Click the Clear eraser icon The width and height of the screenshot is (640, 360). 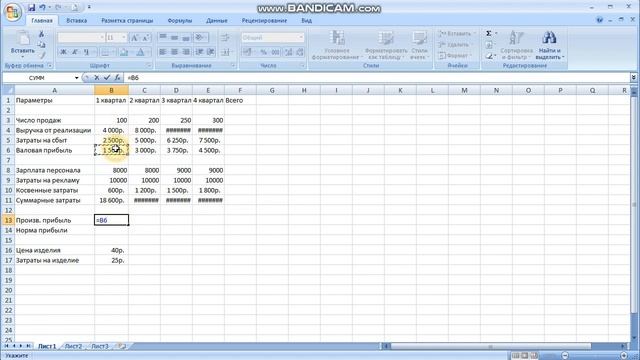pos(489,56)
